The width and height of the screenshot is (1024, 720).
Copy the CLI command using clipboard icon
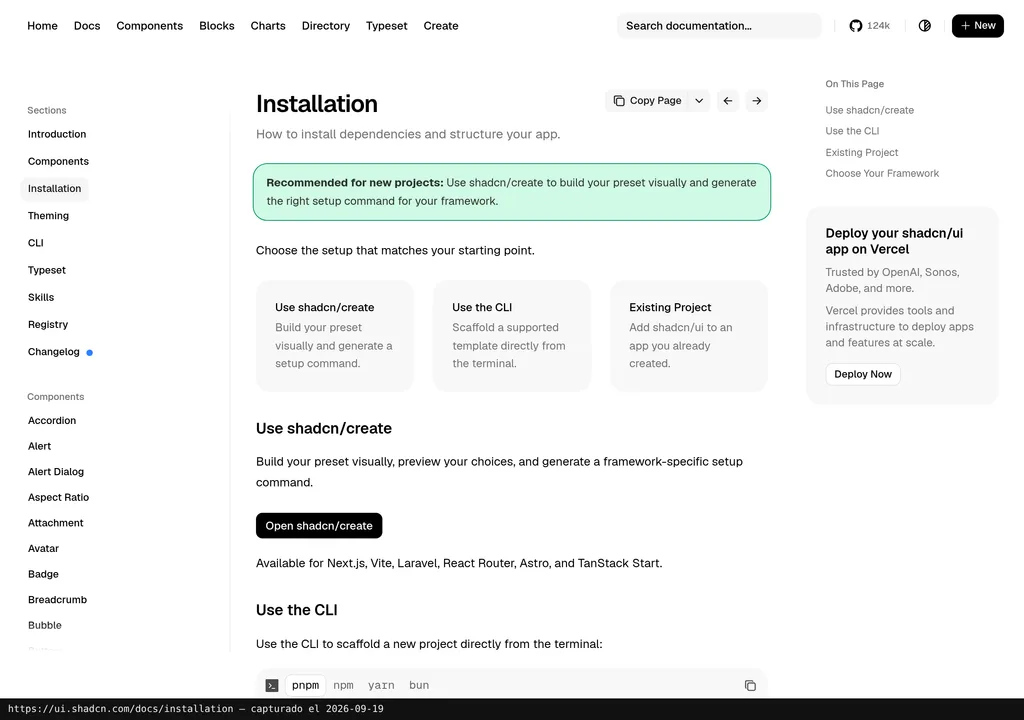click(750, 685)
